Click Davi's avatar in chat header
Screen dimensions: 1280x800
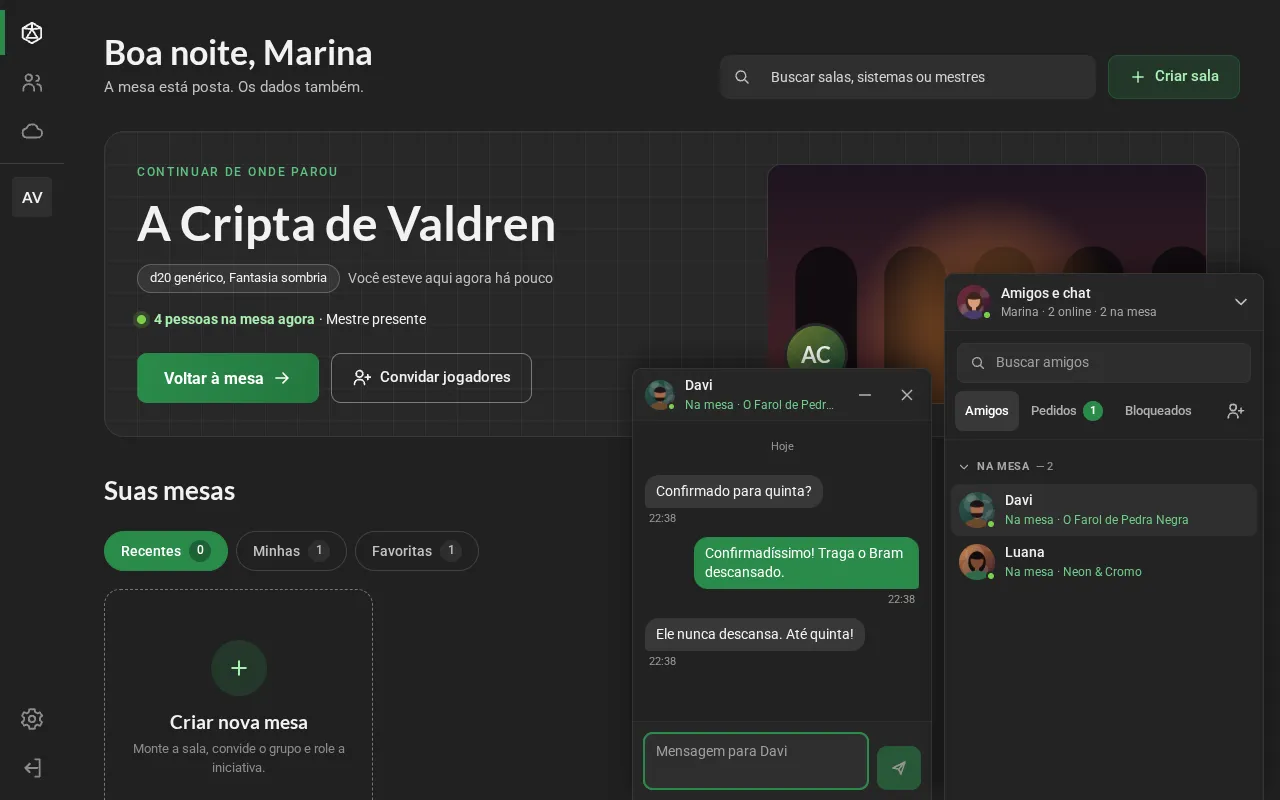coord(660,395)
